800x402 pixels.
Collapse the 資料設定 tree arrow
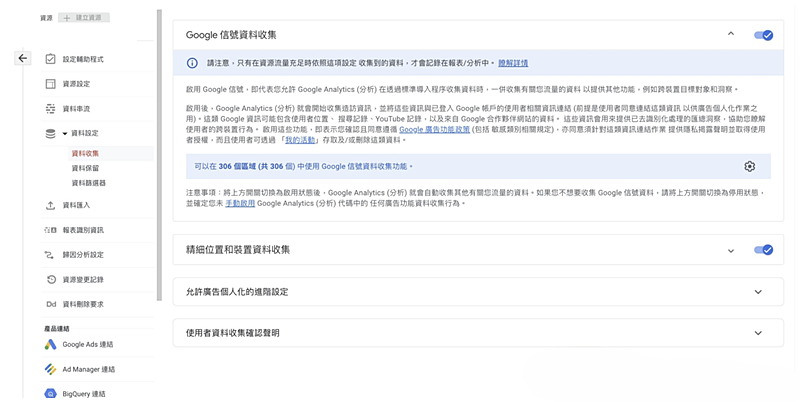point(65,134)
